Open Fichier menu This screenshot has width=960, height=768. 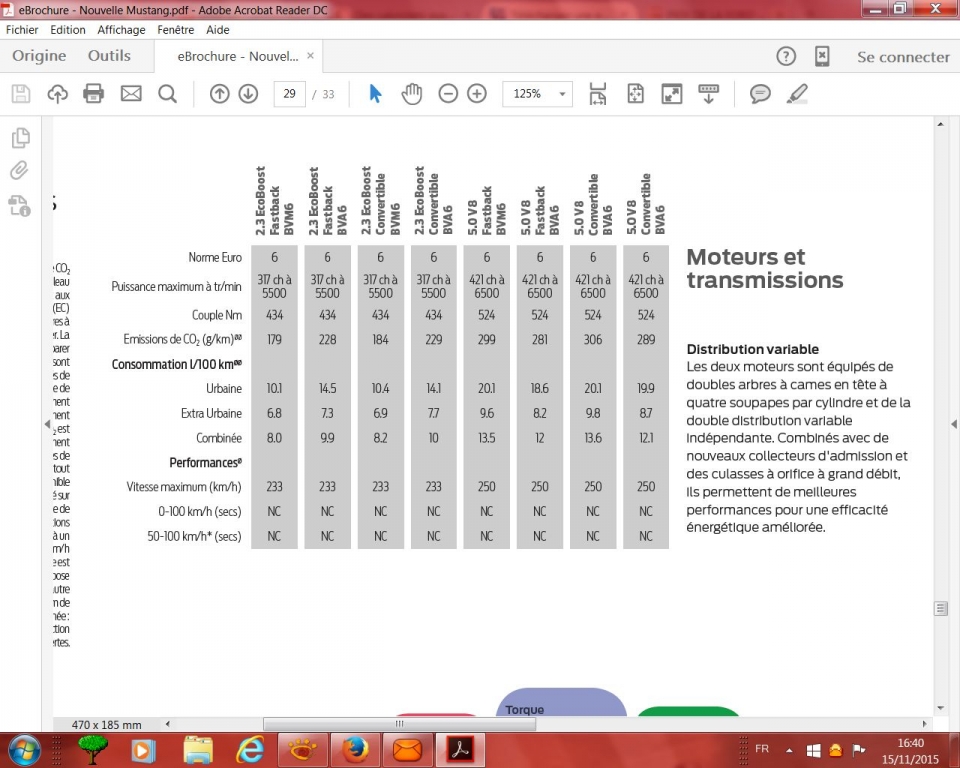pos(22,29)
